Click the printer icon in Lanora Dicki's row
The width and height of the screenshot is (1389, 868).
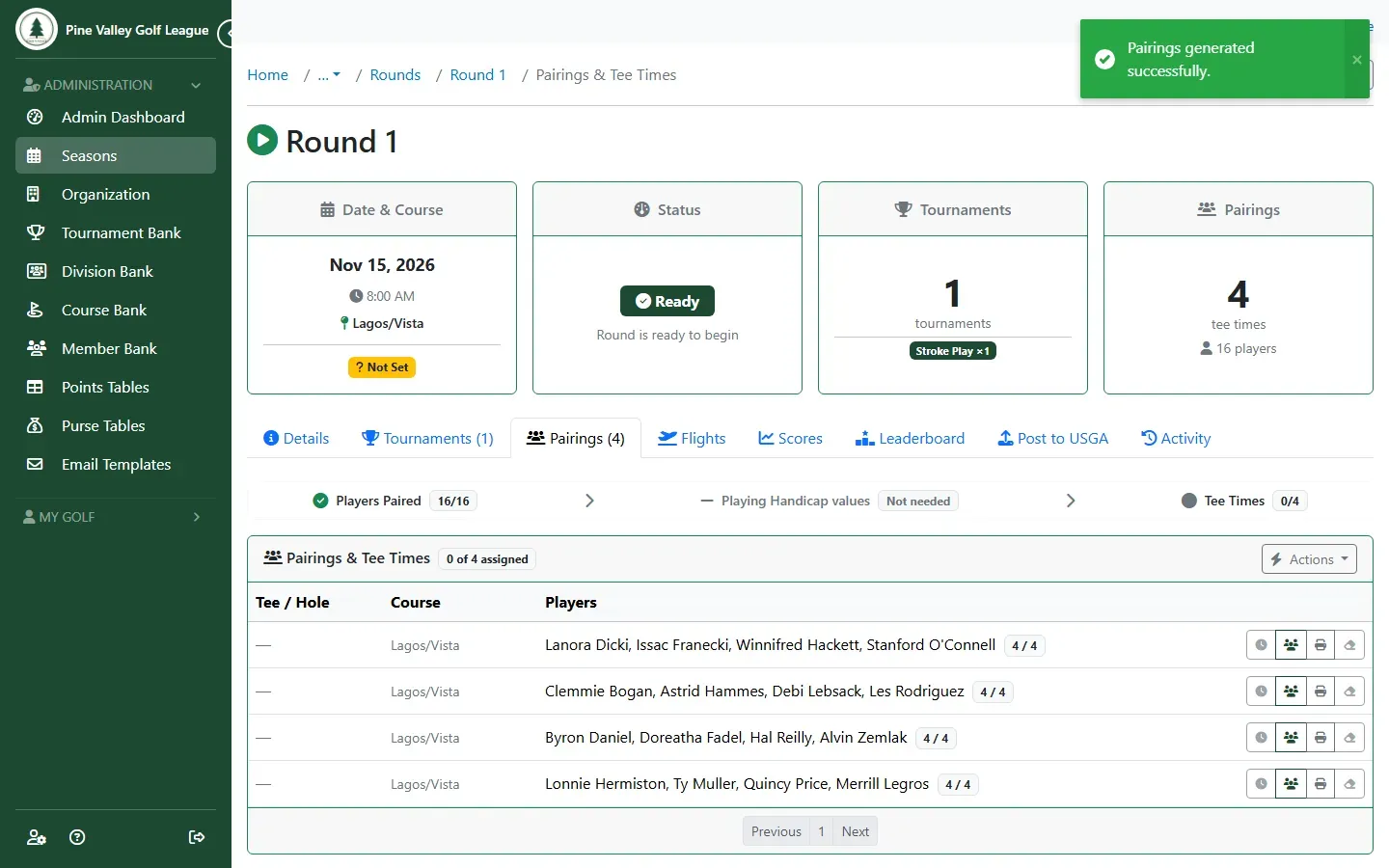pyautogui.click(x=1321, y=645)
